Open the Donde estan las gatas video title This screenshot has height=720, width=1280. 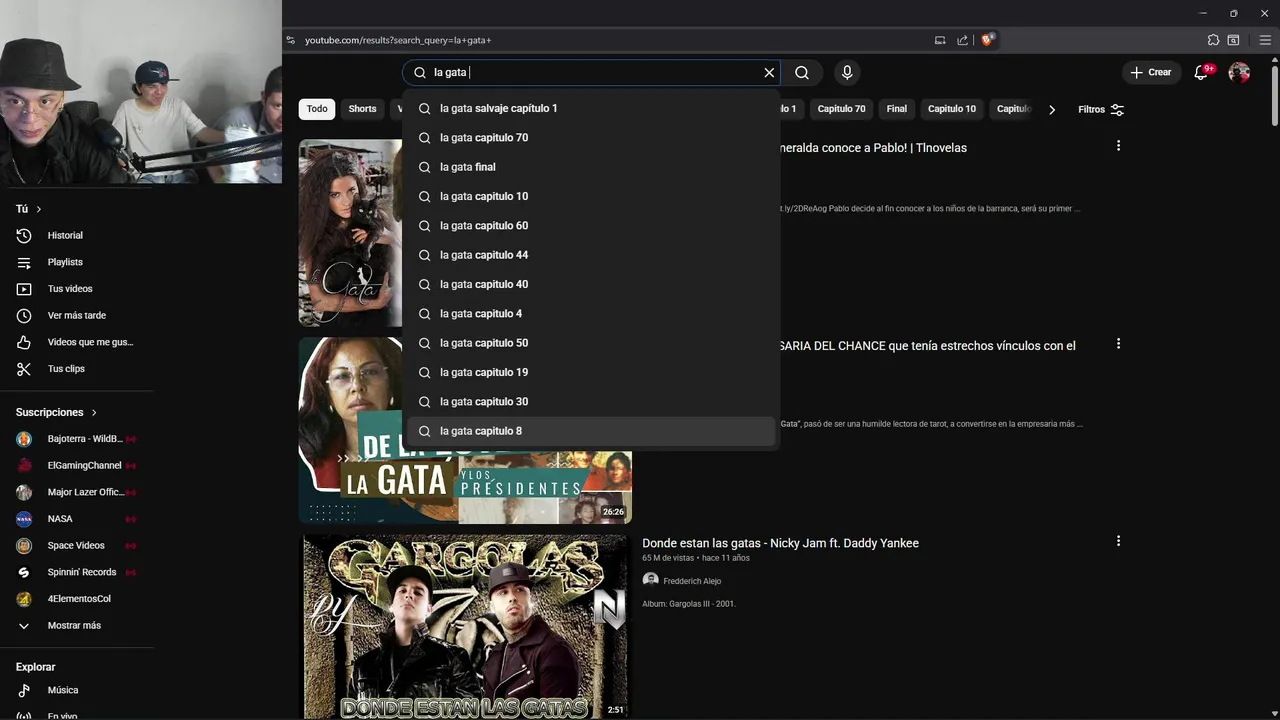tap(780, 543)
